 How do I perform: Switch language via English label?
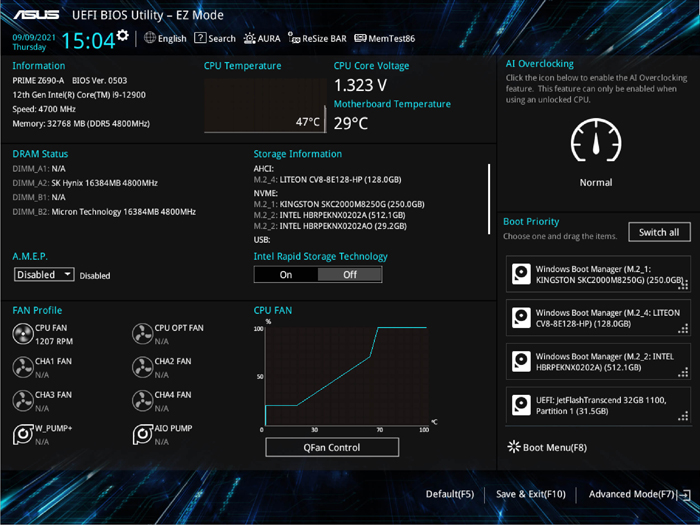pos(172,38)
